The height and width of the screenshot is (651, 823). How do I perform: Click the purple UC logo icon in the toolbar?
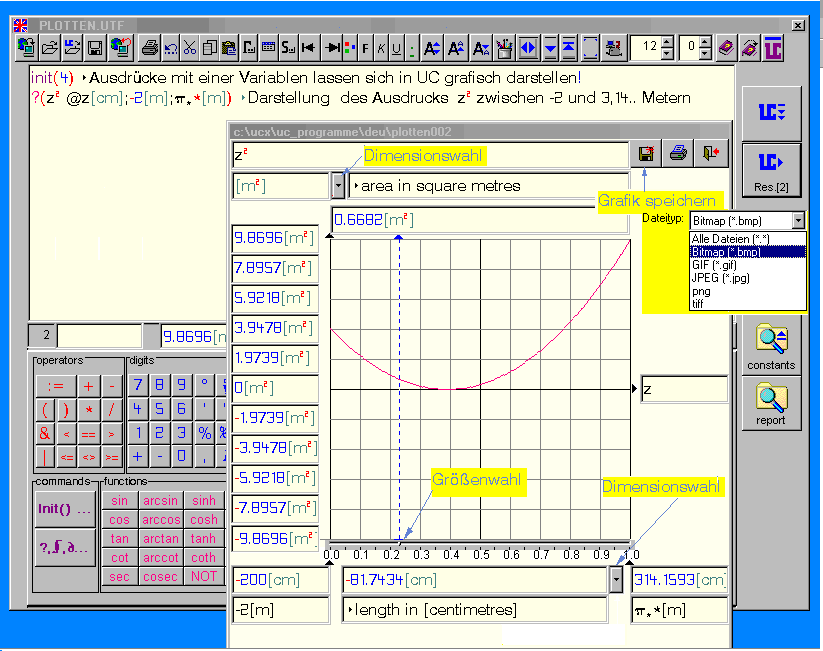pos(773,48)
